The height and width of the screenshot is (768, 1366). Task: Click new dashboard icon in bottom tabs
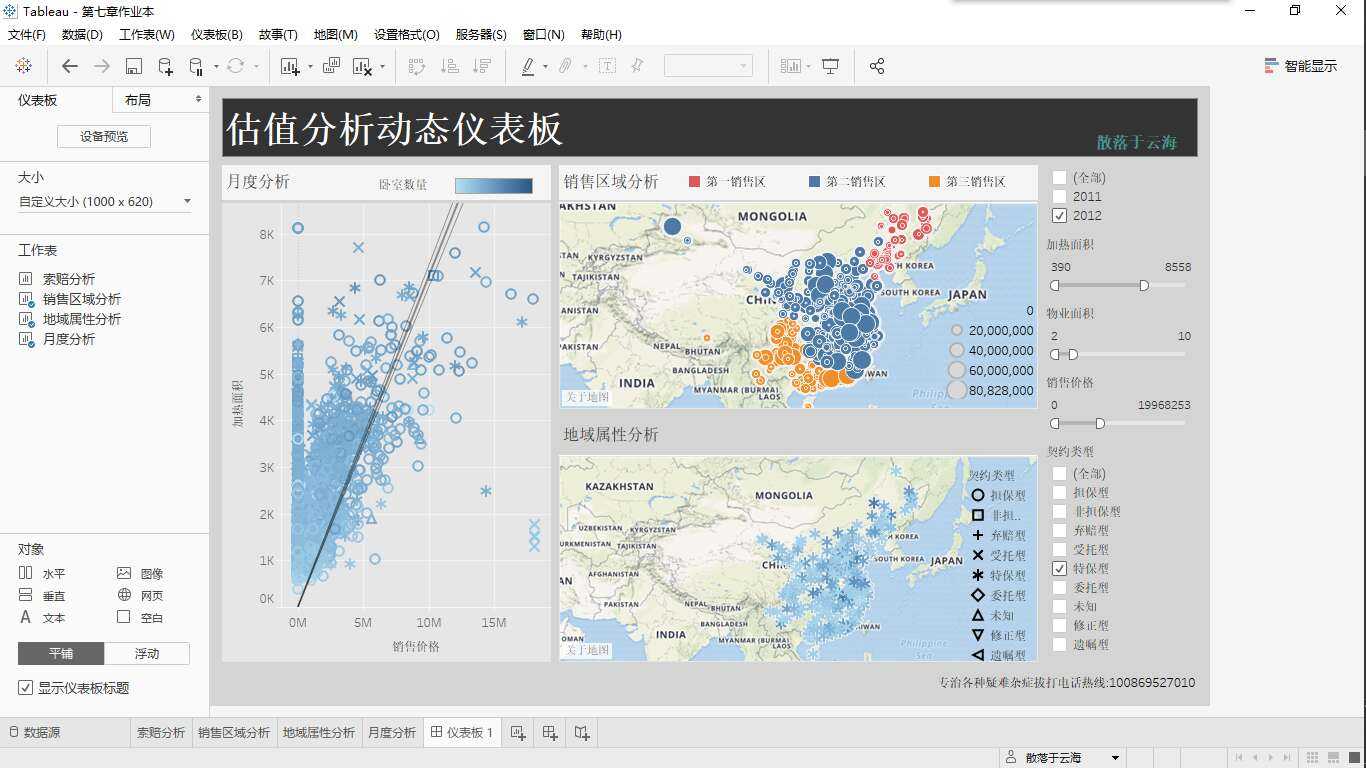tap(550, 733)
